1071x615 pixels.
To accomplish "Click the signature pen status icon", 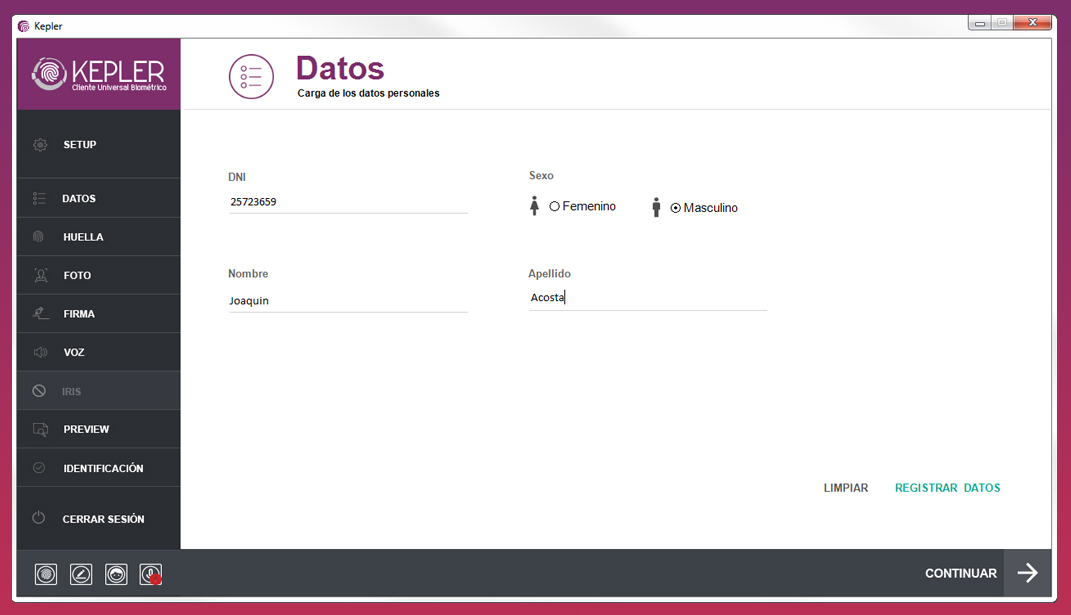I will (81, 574).
